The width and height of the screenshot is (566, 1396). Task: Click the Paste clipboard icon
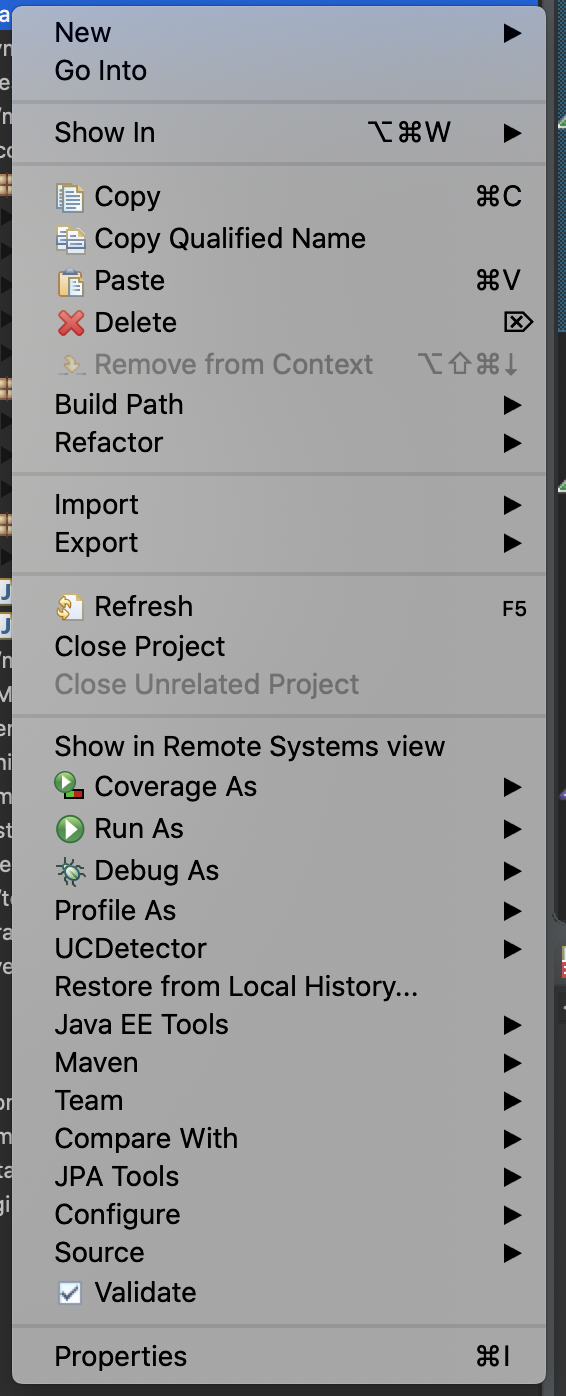70,281
